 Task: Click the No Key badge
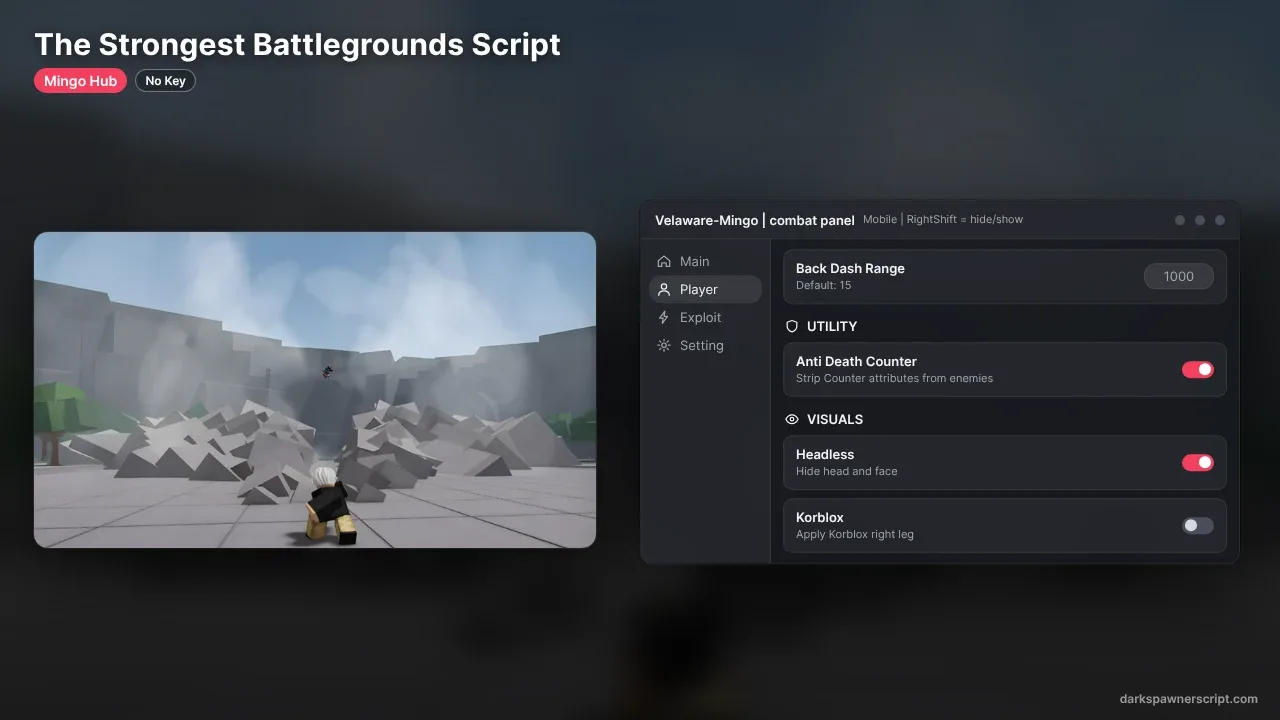tap(165, 81)
